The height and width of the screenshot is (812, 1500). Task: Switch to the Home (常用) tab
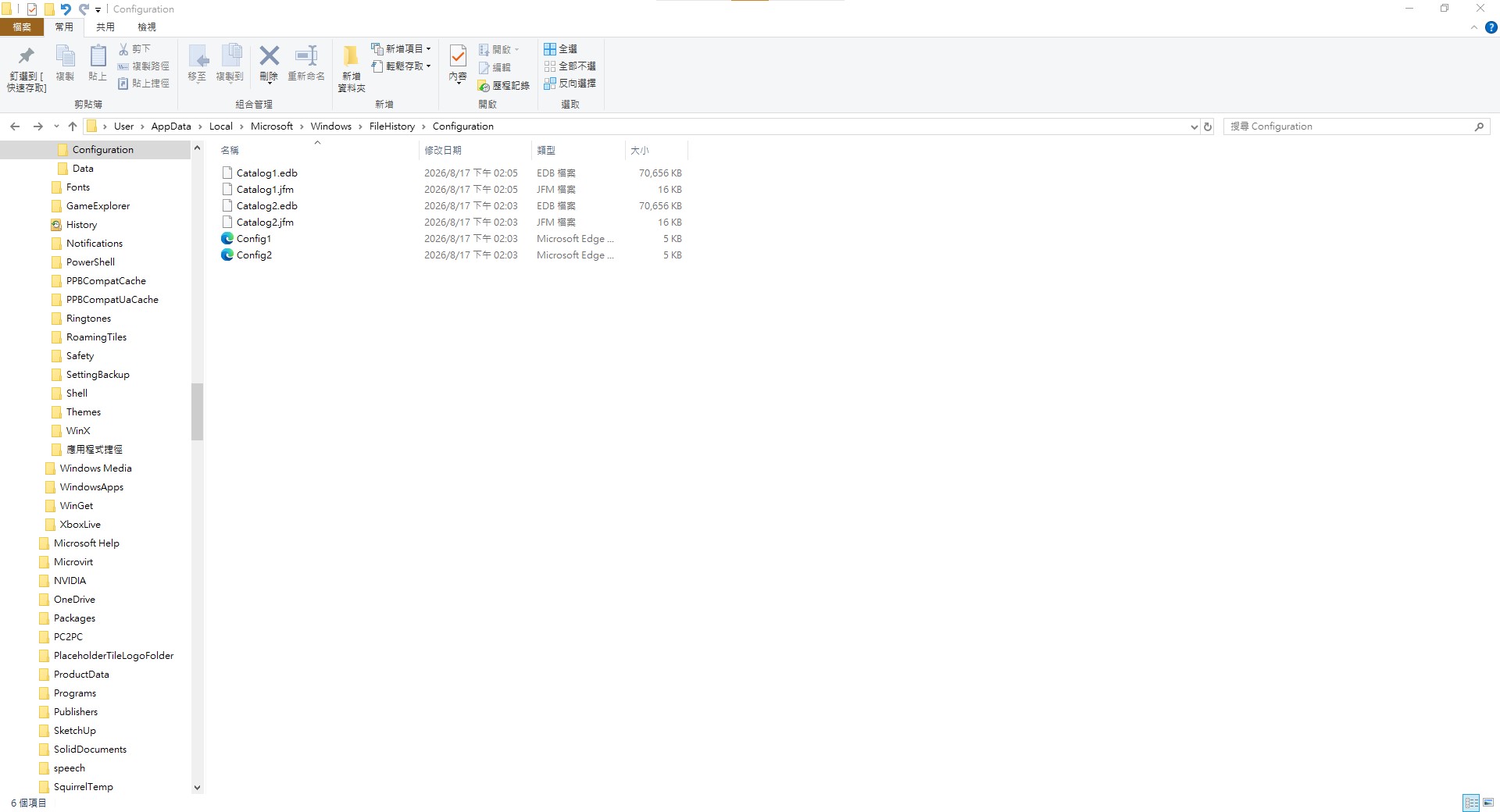click(64, 27)
